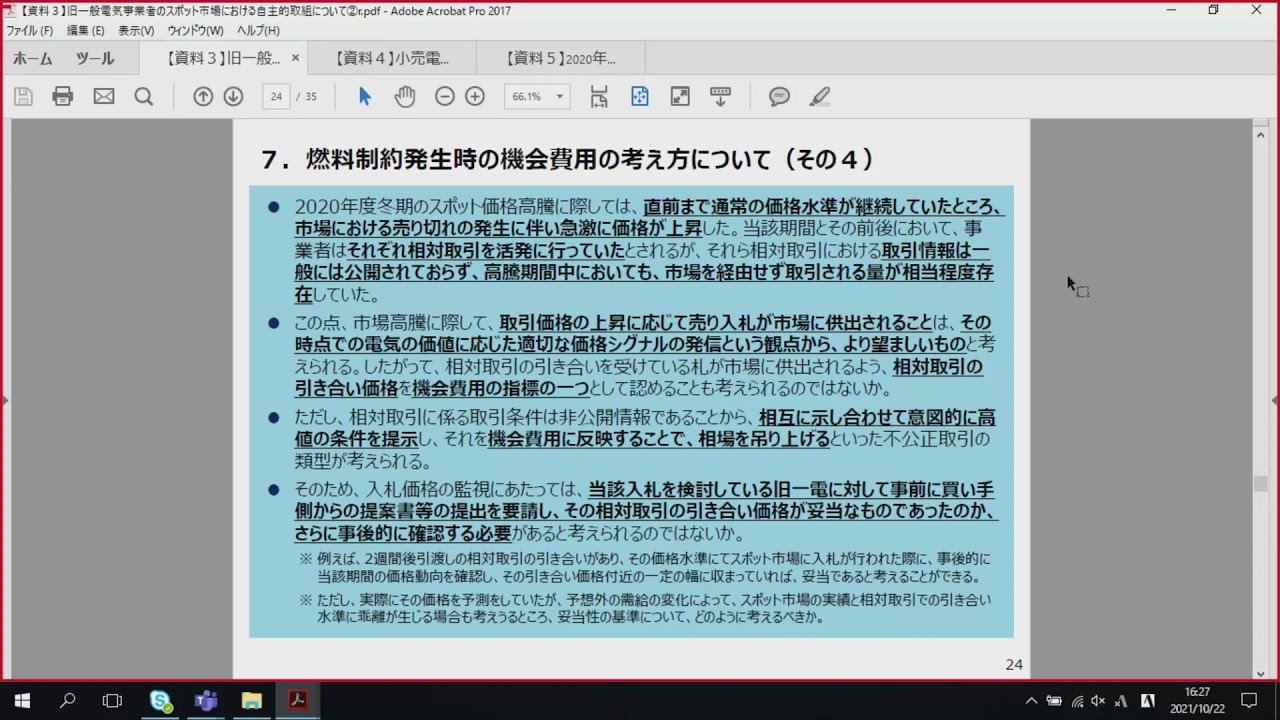The width and height of the screenshot is (1280, 720).
Task: Zoom in with plus circle
Action: (475, 97)
